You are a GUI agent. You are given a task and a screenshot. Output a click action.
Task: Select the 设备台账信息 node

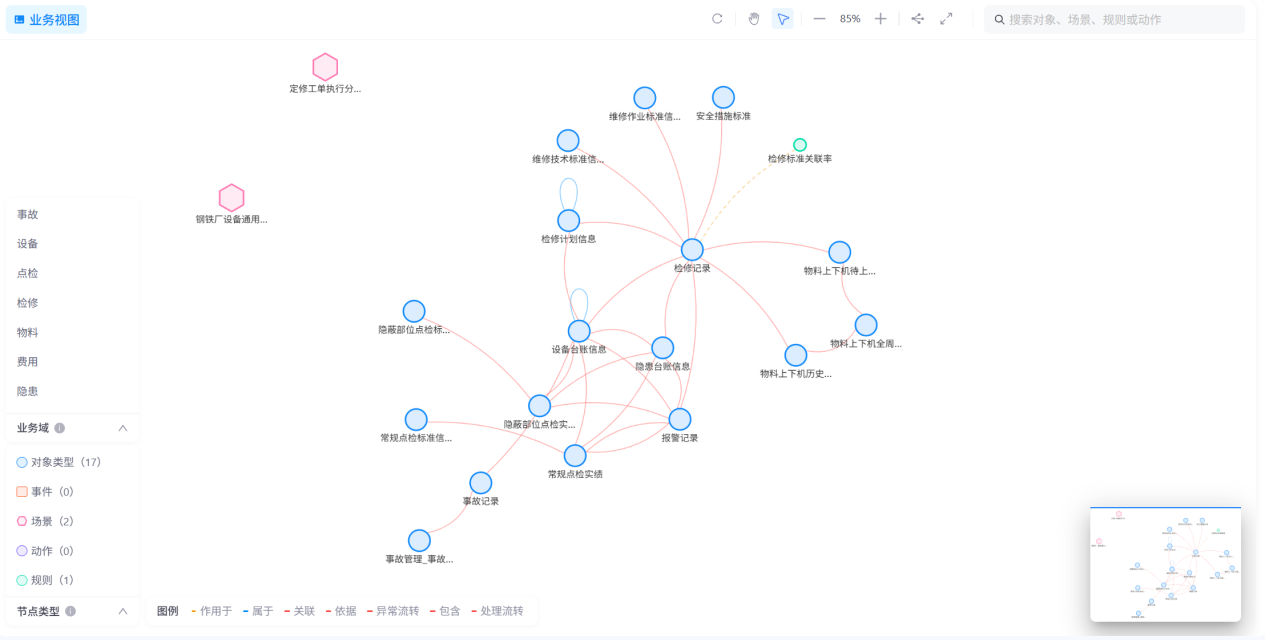tap(579, 331)
